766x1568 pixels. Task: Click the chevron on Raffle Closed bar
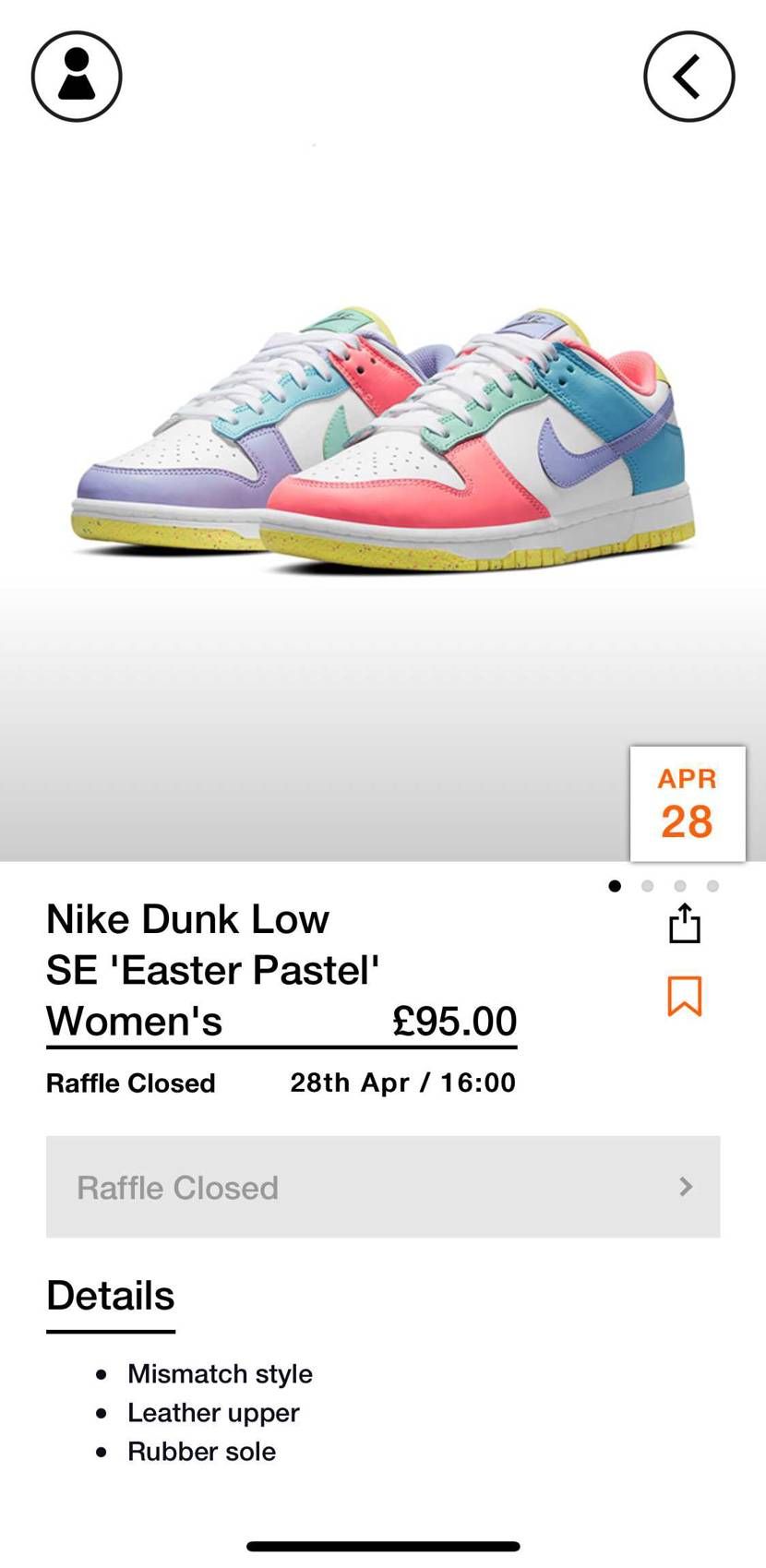(x=686, y=1187)
